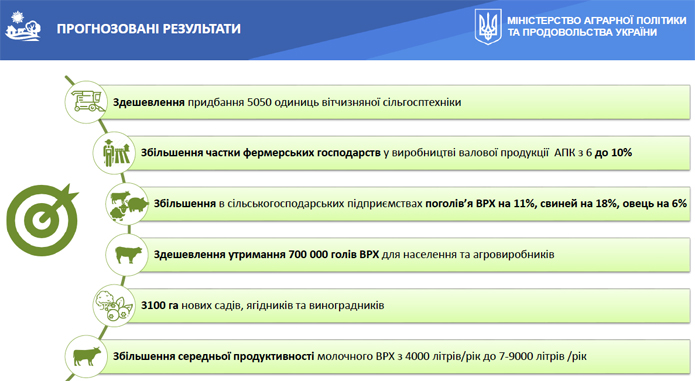Click the farm and sun logo in header

click(x=23, y=27)
